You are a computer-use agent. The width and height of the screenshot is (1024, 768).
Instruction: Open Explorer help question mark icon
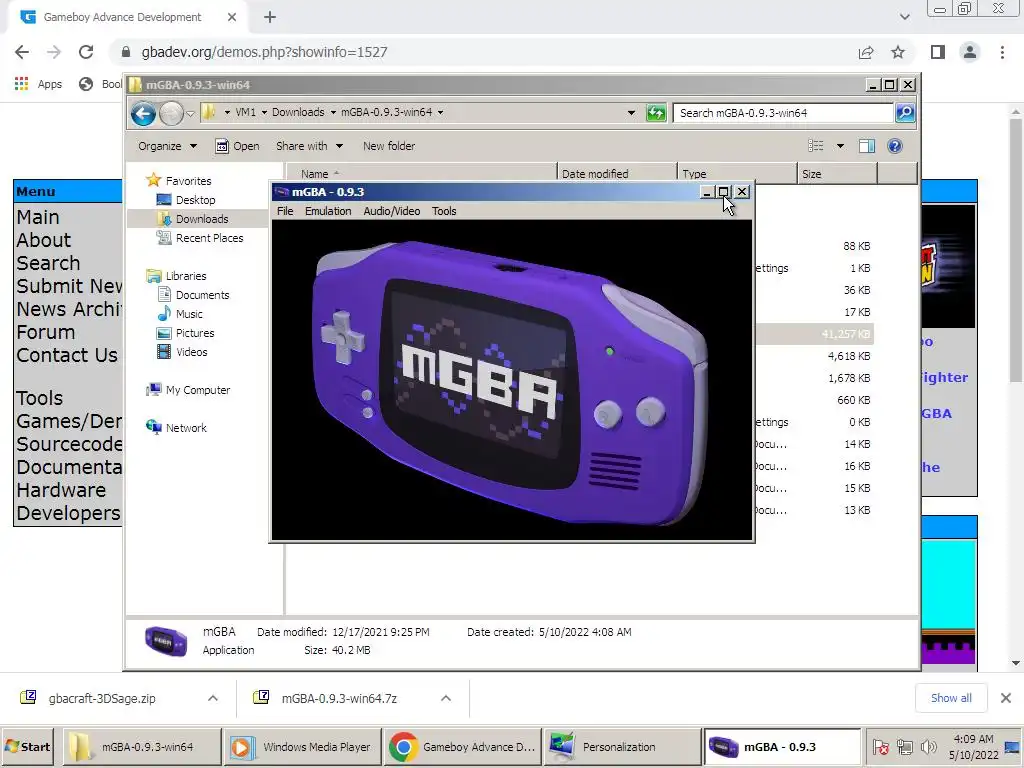tap(895, 146)
